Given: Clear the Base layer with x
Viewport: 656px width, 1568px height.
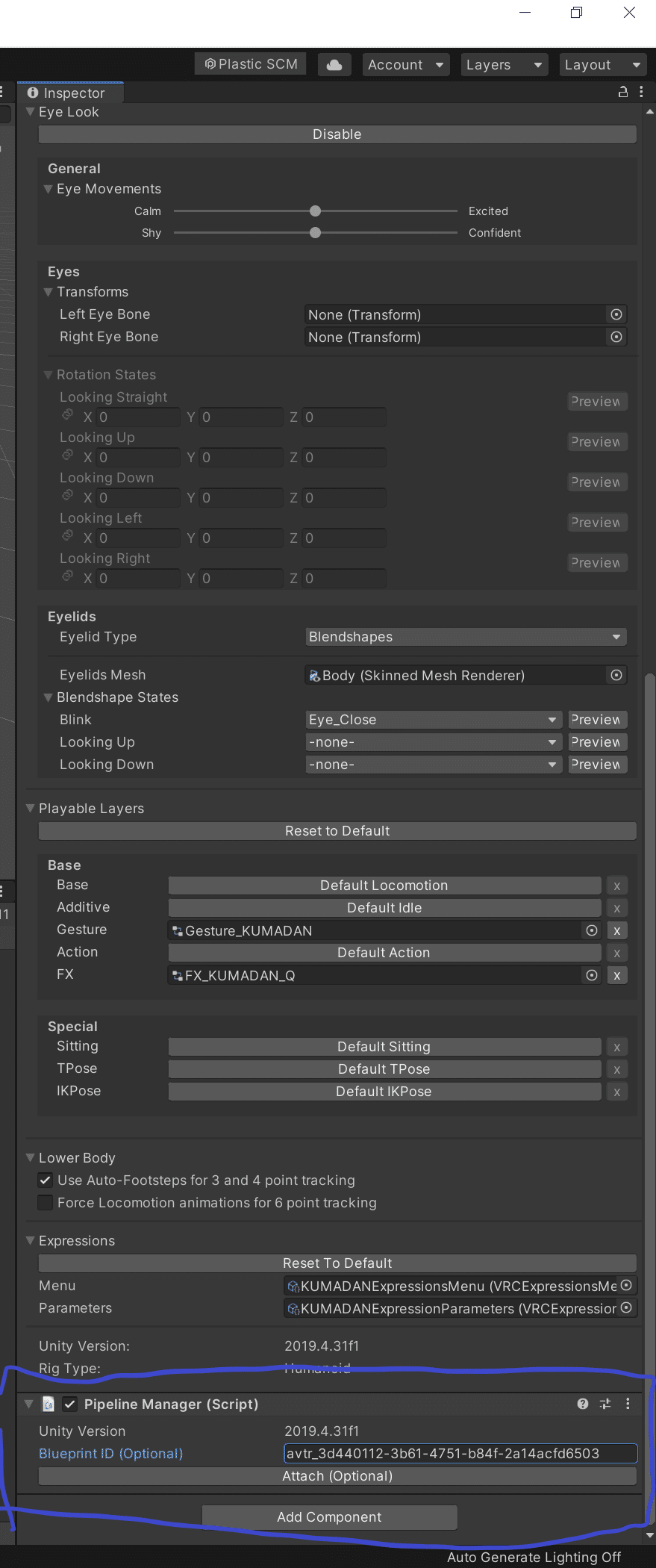Looking at the screenshot, I should pyautogui.click(x=617, y=886).
